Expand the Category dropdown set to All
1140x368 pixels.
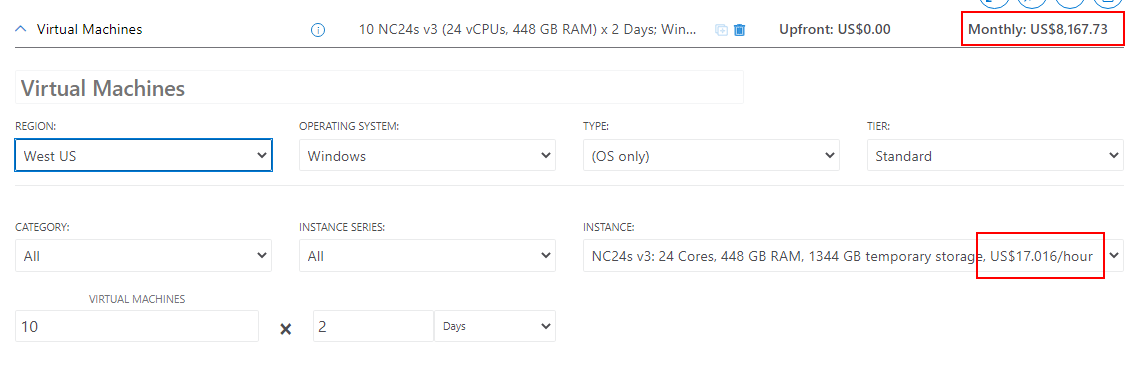(x=144, y=256)
